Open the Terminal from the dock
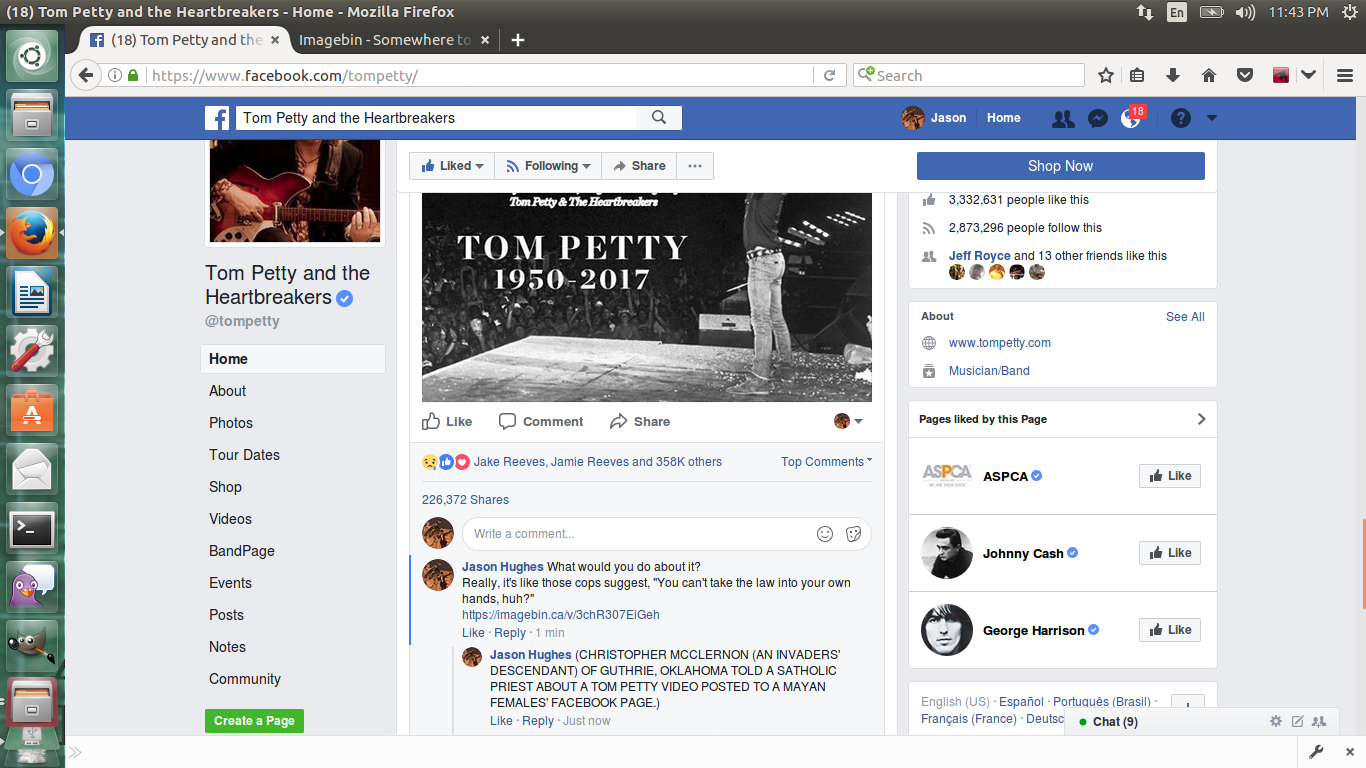Screen dimensions: 1366x768 [x=32, y=530]
